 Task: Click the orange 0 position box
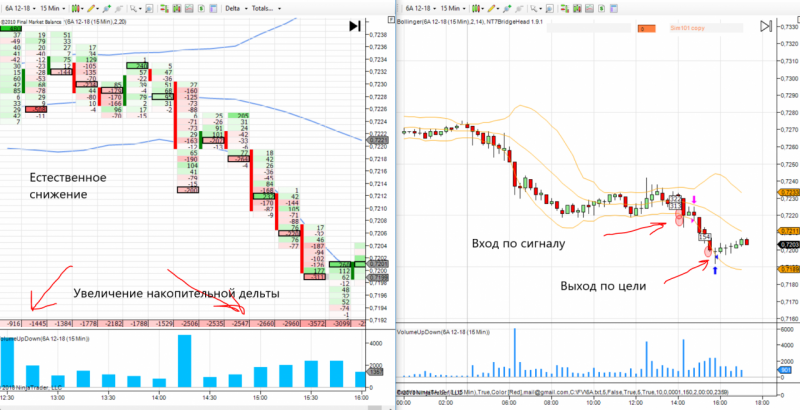pyautogui.click(x=646, y=29)
